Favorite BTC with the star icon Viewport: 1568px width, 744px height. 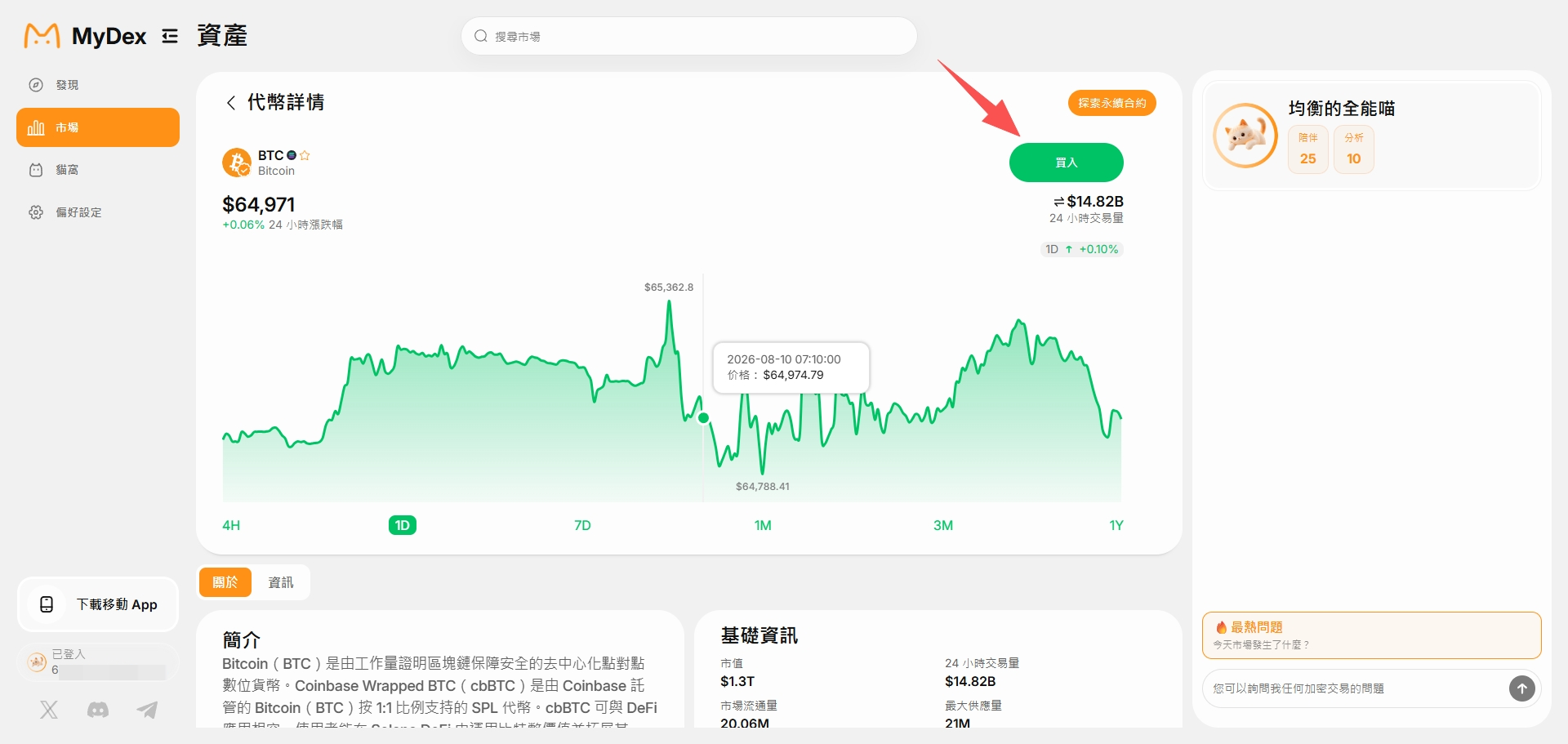coord(305,155)
